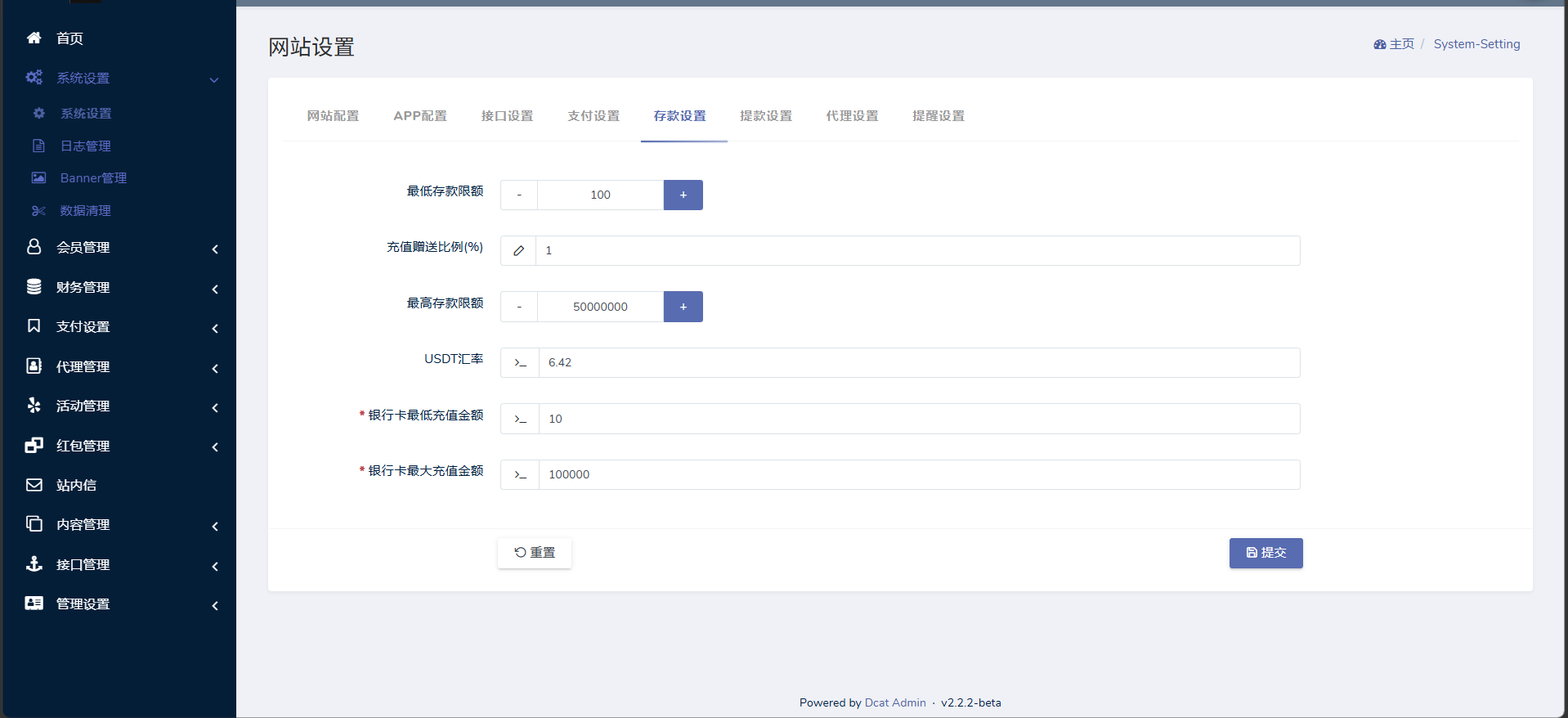Switch to 代理设置 tab
The width and height of the screenshot is (1568, 718).
point(852,116)
